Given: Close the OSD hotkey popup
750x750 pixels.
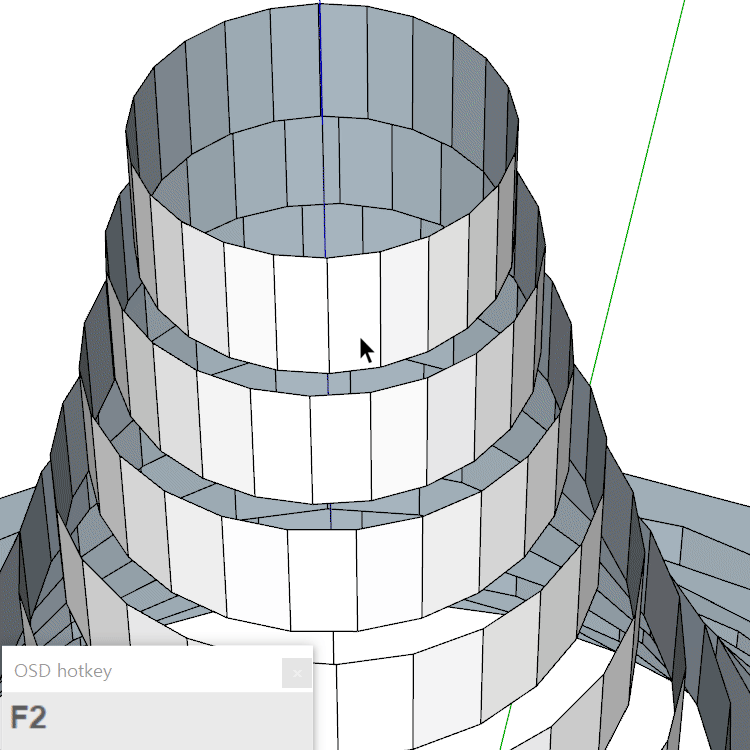Looking at the screenshot, I should (x=297, y=673).
